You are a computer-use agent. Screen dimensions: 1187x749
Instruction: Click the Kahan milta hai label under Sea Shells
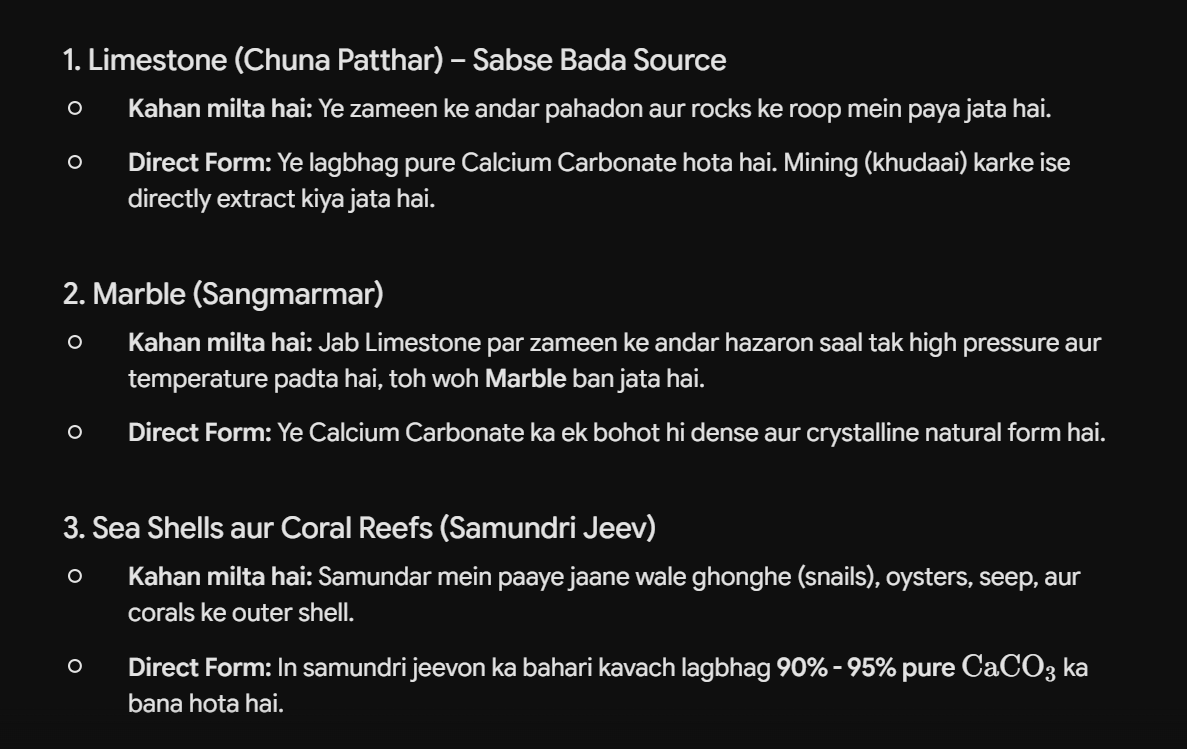[220, 577]
